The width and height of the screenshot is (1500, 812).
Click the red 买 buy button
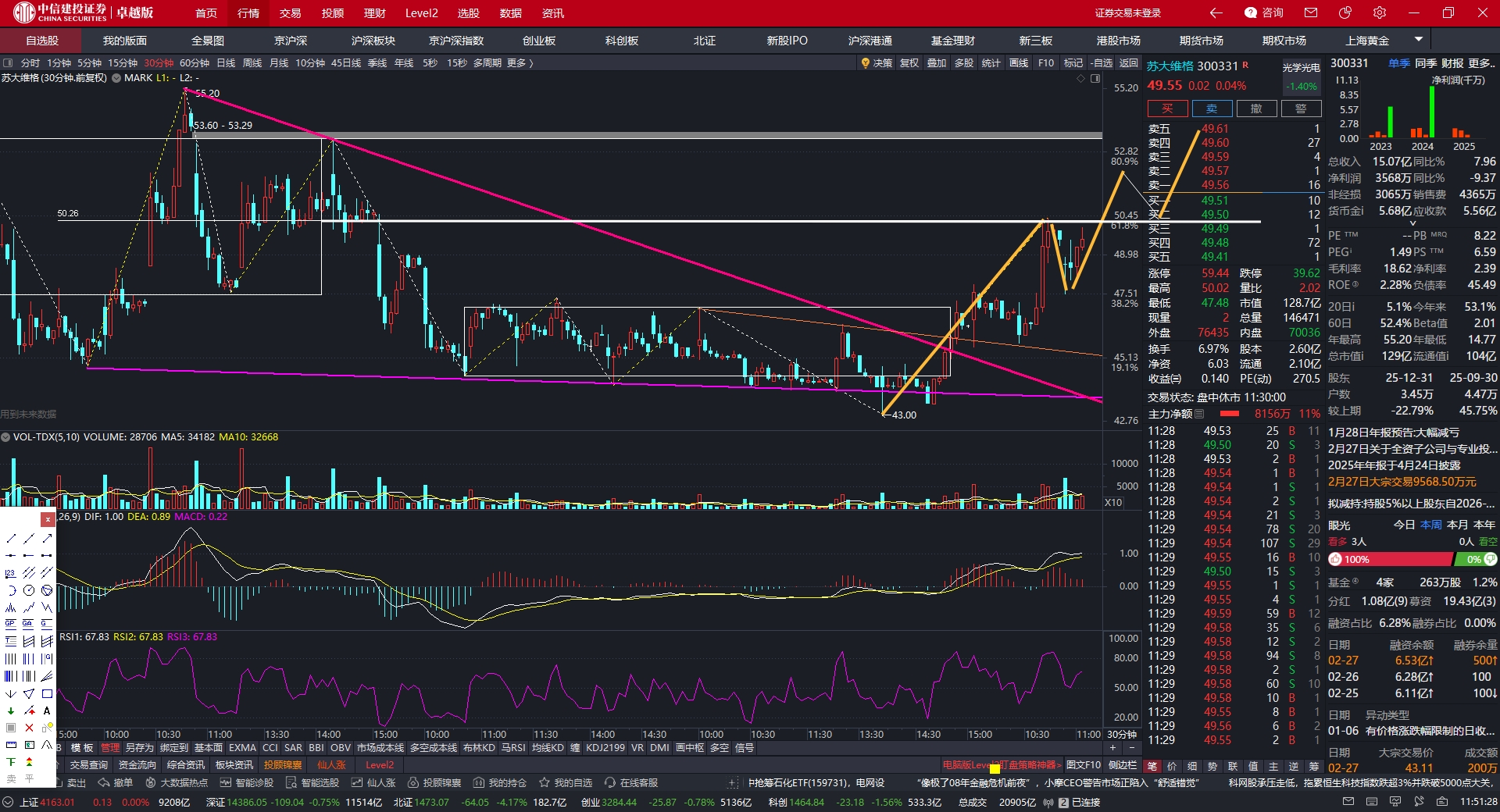(1167, 109)
